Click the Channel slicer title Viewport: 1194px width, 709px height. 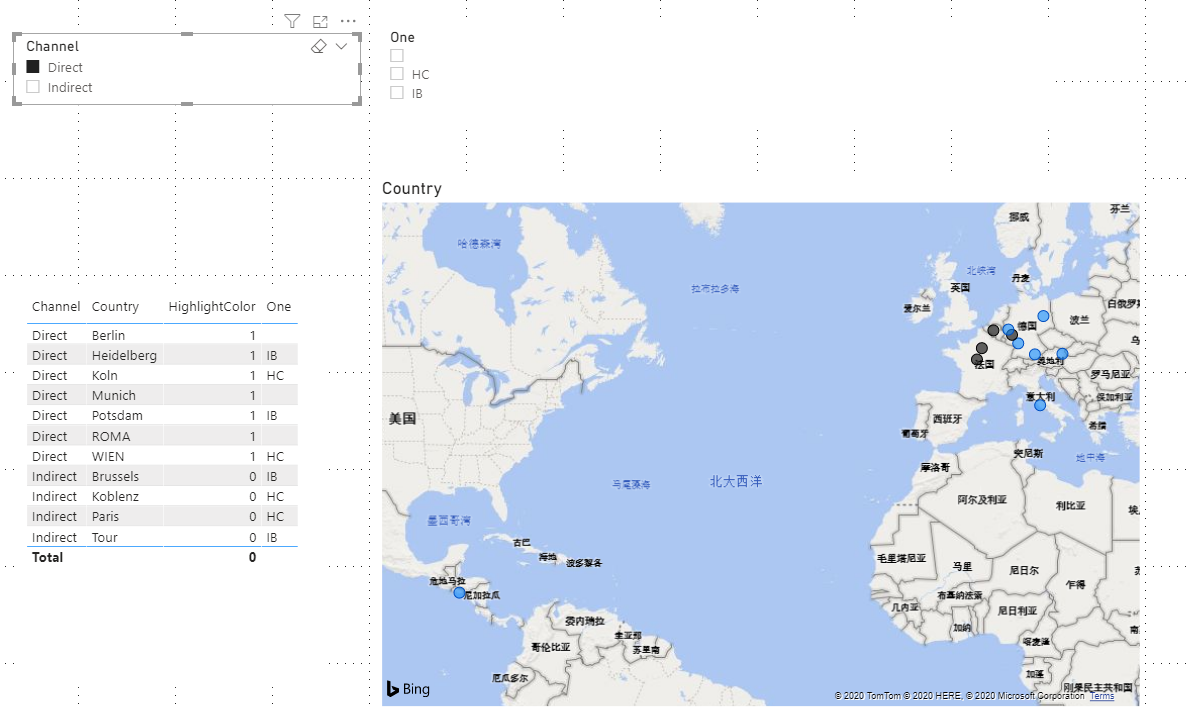point(53,46)
